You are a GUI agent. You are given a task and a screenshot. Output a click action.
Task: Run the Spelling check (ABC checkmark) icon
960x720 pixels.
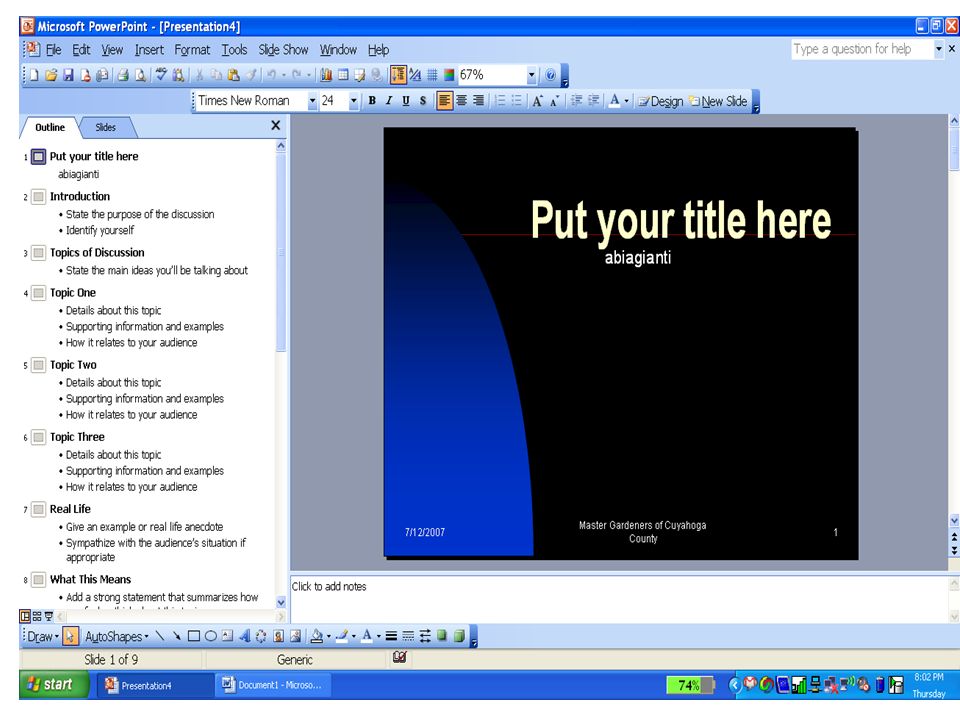pyautogui.click(x=161, y=75)
